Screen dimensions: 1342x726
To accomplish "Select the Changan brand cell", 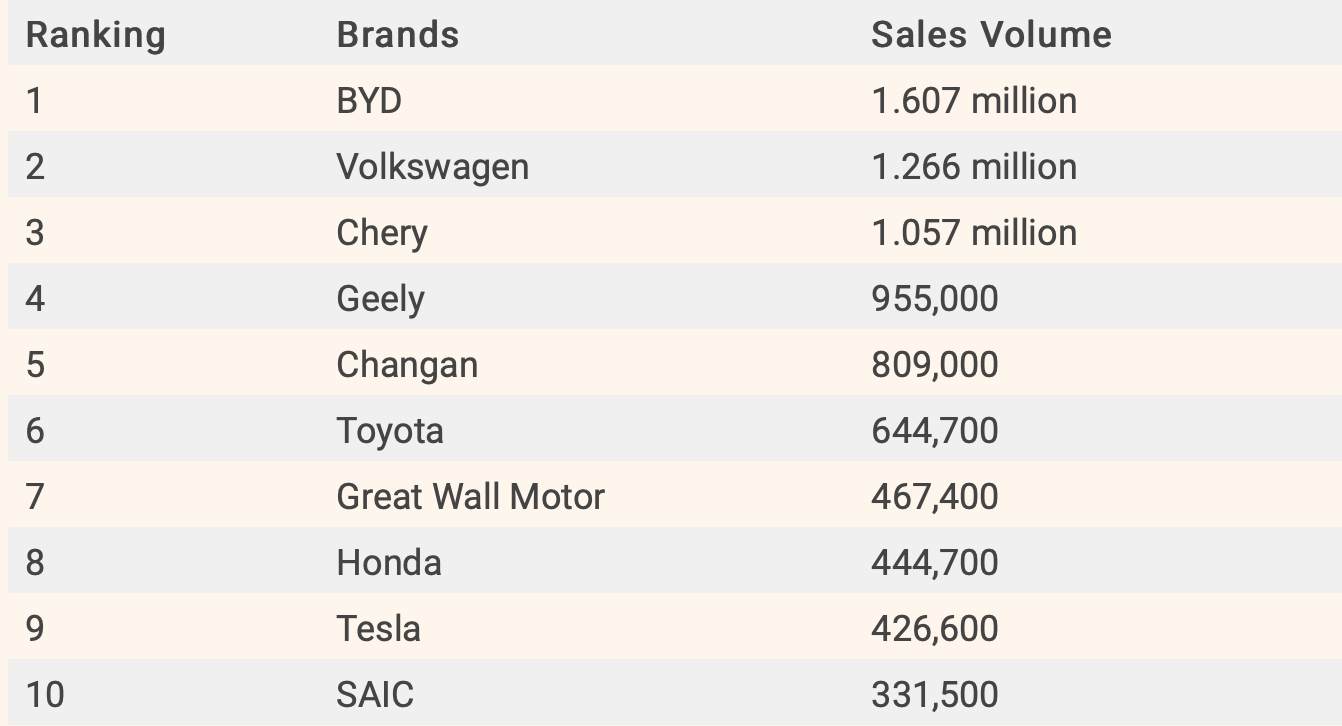I will pyautogui.click(x=406, y=365).
